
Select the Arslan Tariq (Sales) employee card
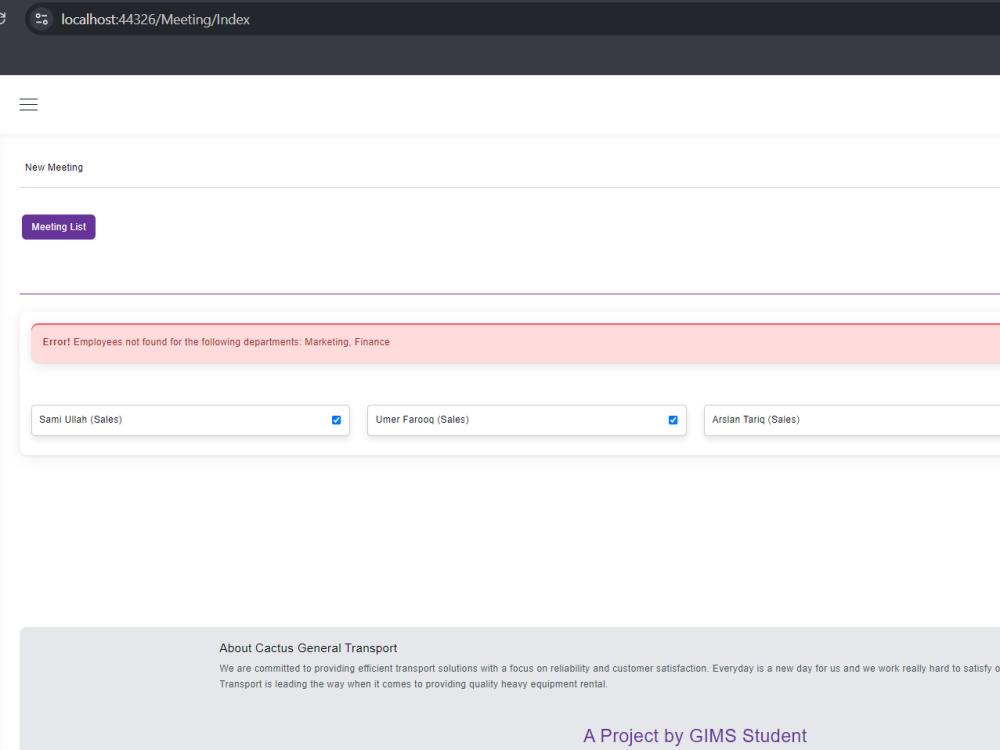(x=852, y=420)
